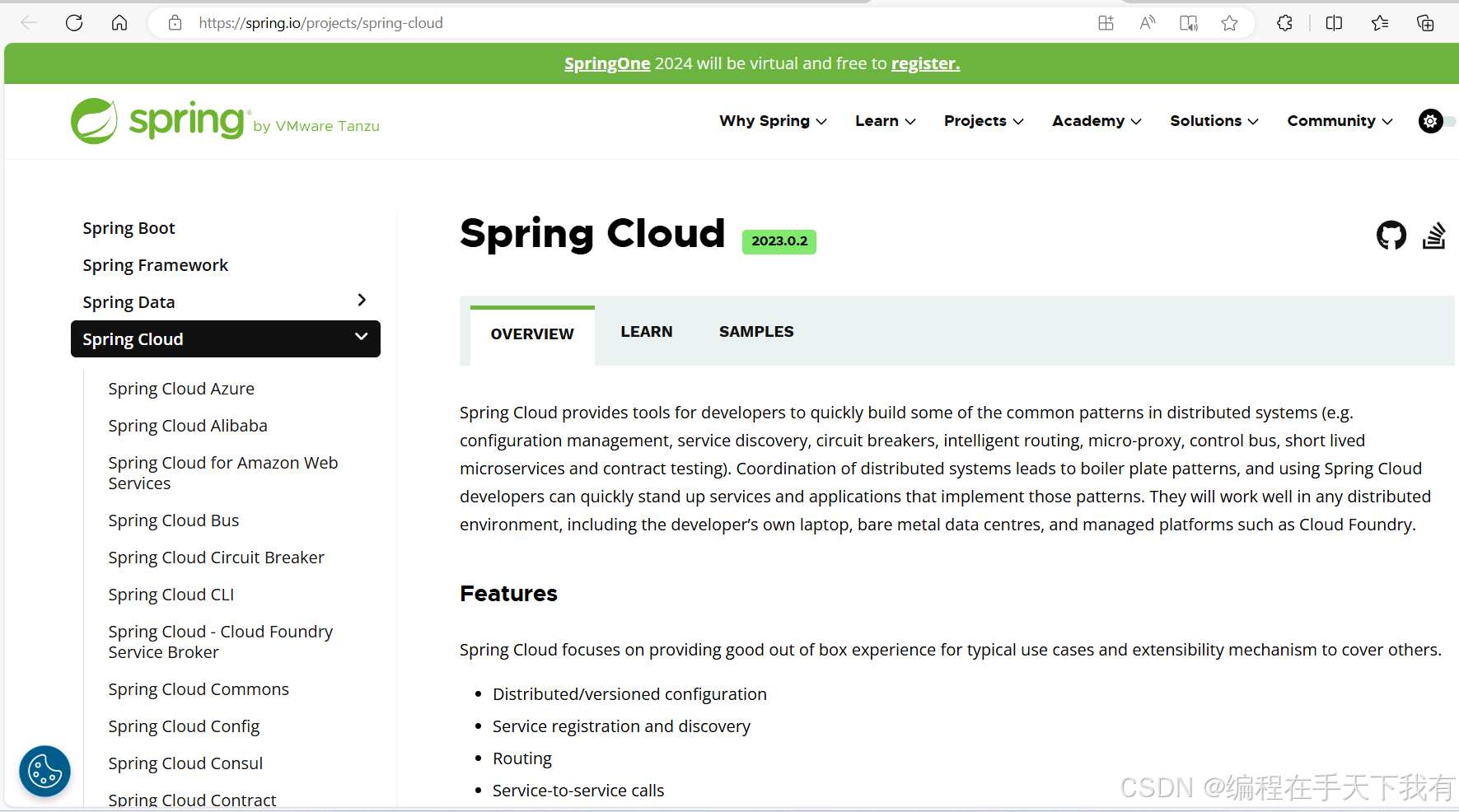Click 'Service-to-service calls' bullet text
1459x812 pixels.
[x=578, y=791]
